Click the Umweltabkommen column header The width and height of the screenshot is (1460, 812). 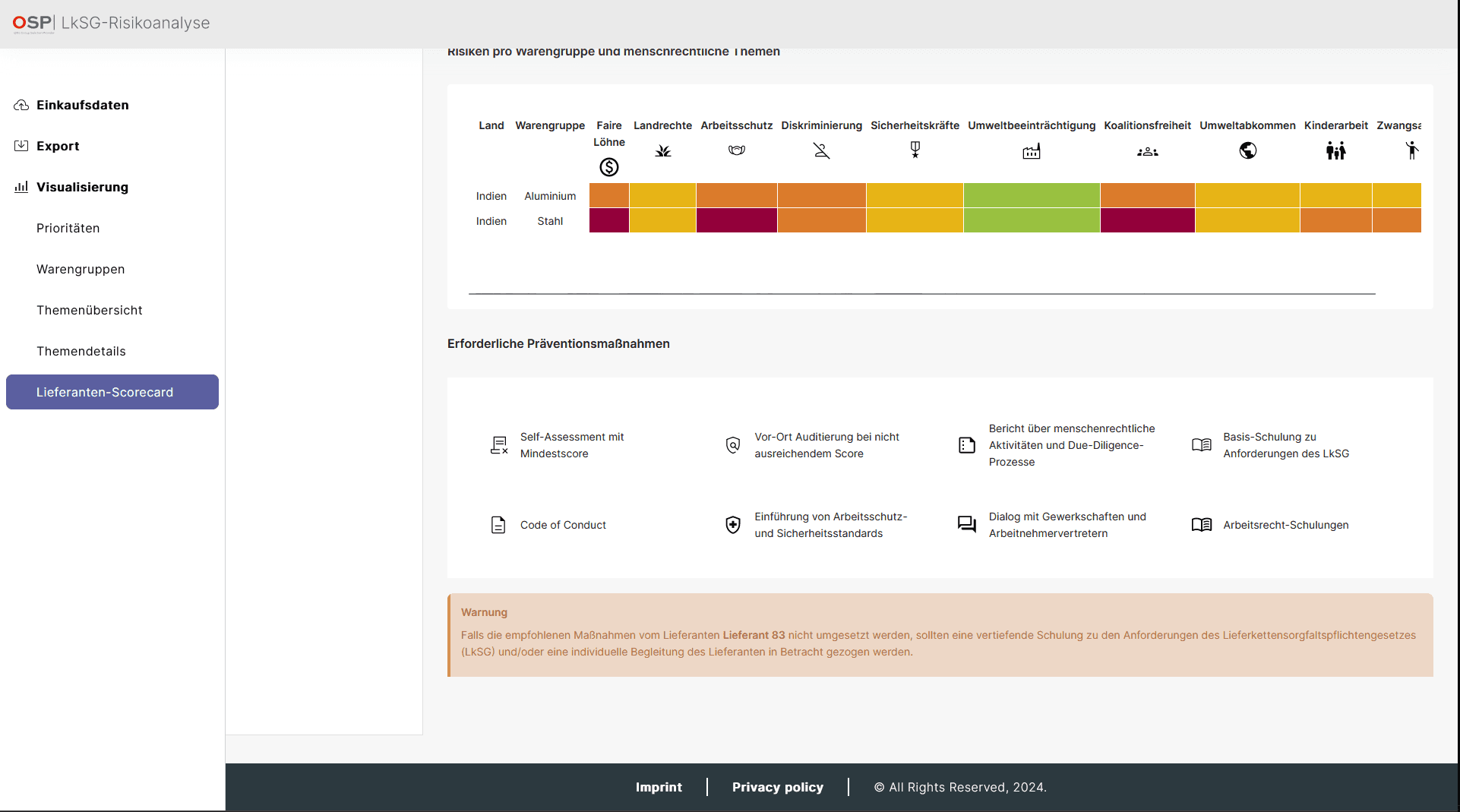pyautogui.click(x=1248, y=125)
